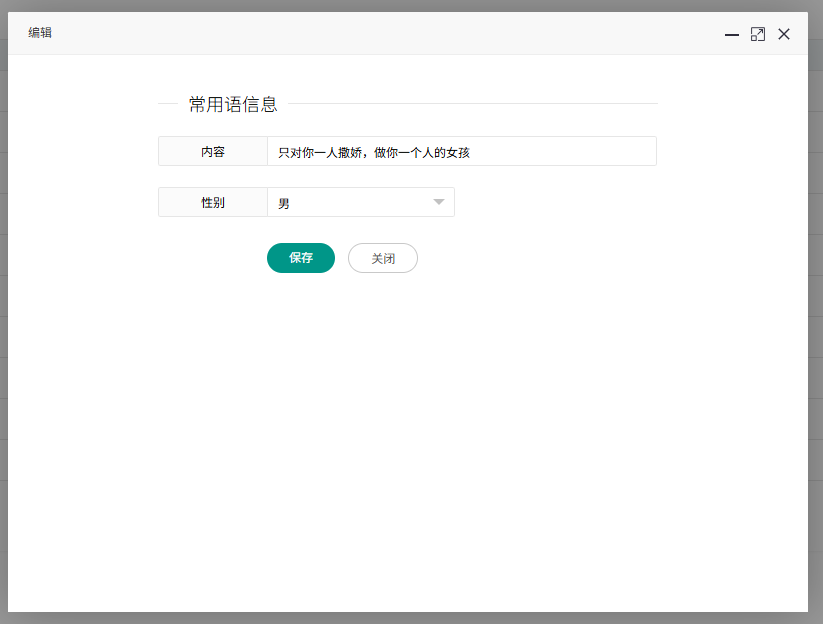Maximize the 编辑 dialog window

click(758, 35)
